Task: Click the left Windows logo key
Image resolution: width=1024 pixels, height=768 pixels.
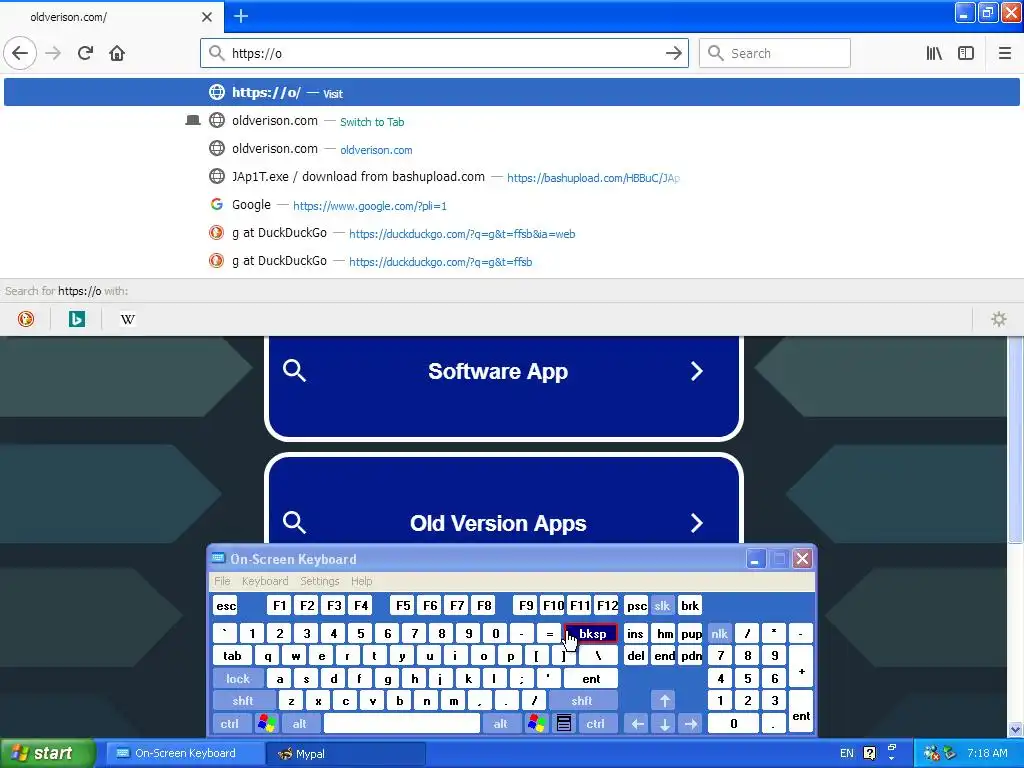Action: point(266,724)
